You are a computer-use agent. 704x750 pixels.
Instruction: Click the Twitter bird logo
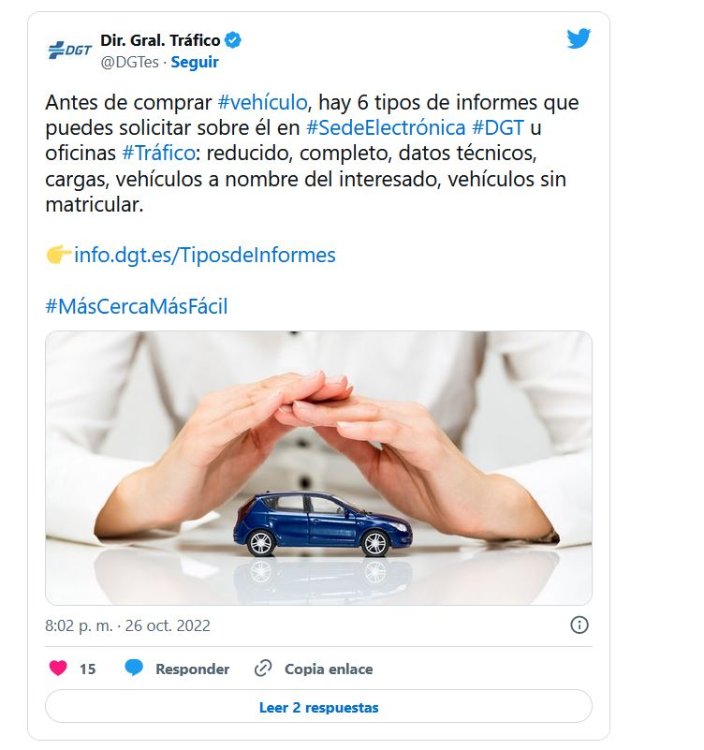click(x=578, y=39)
